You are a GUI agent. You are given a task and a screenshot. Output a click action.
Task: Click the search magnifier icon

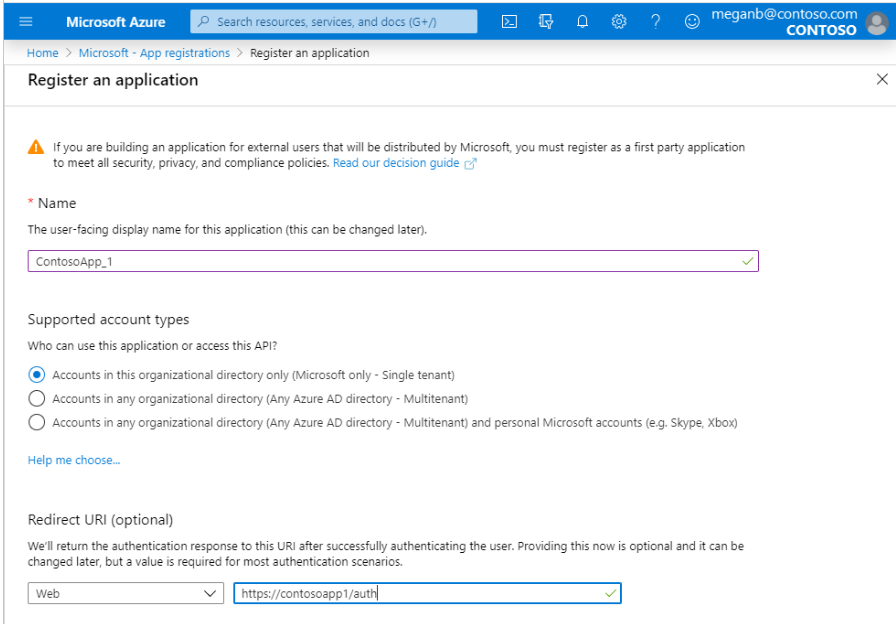[x=203, y=22]
